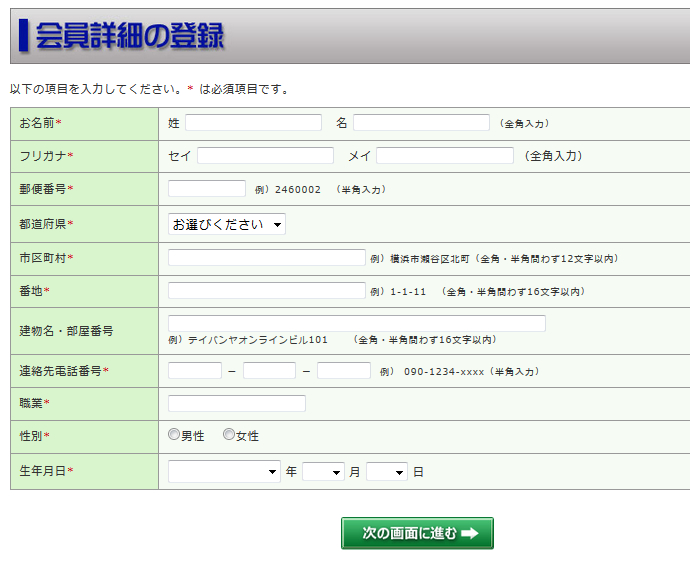690x562 pixels.
Task: Open the birth month dropdown
Action: click(323, 472)
